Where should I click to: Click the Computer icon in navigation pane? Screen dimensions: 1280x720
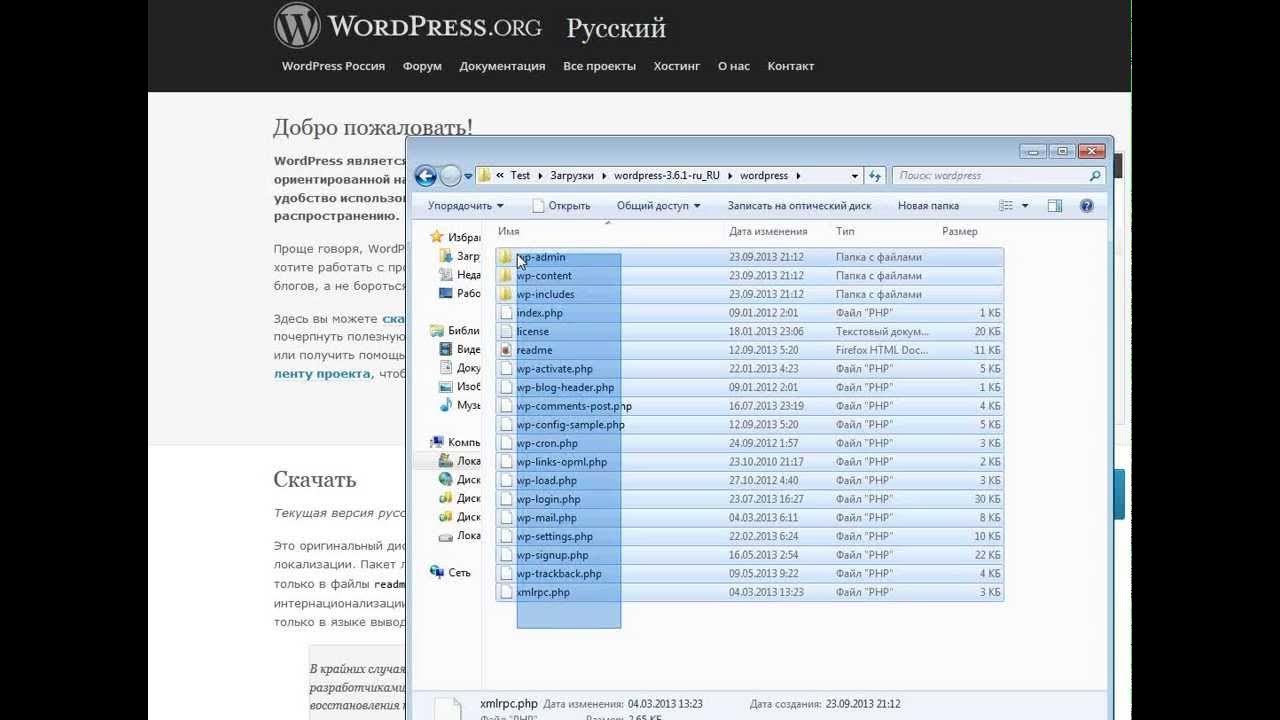pos(437,442)
